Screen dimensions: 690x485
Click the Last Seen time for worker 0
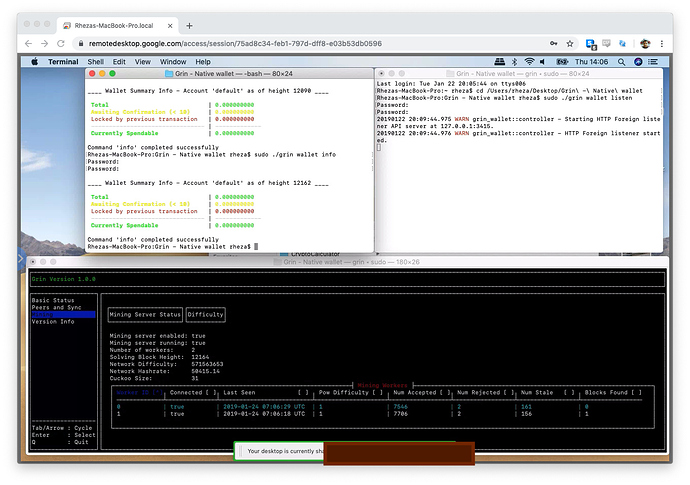(x=264, y=407)
